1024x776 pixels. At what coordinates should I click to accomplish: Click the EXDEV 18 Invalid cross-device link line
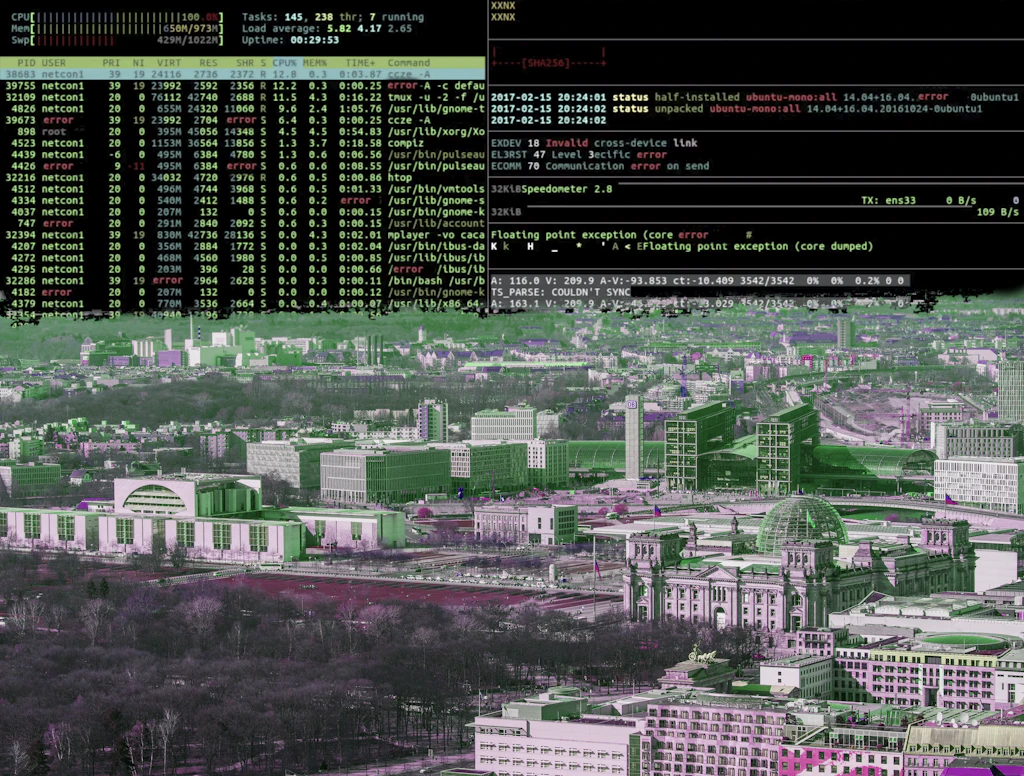point(594,143)
